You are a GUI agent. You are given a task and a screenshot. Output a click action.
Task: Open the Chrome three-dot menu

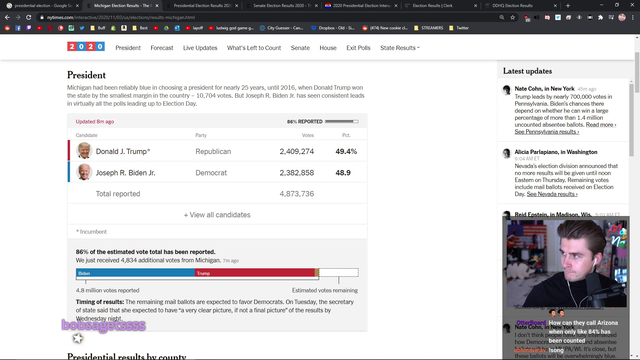633,18
